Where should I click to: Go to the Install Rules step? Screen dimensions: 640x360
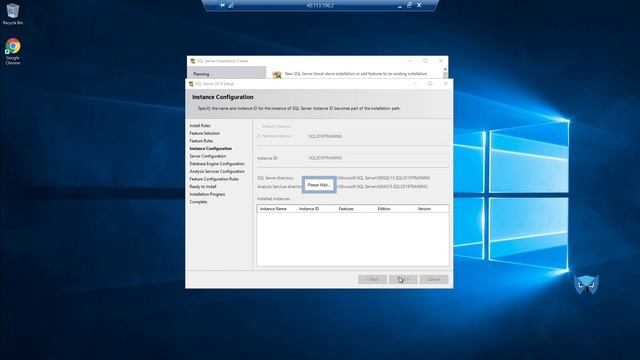tap(200, 126)
